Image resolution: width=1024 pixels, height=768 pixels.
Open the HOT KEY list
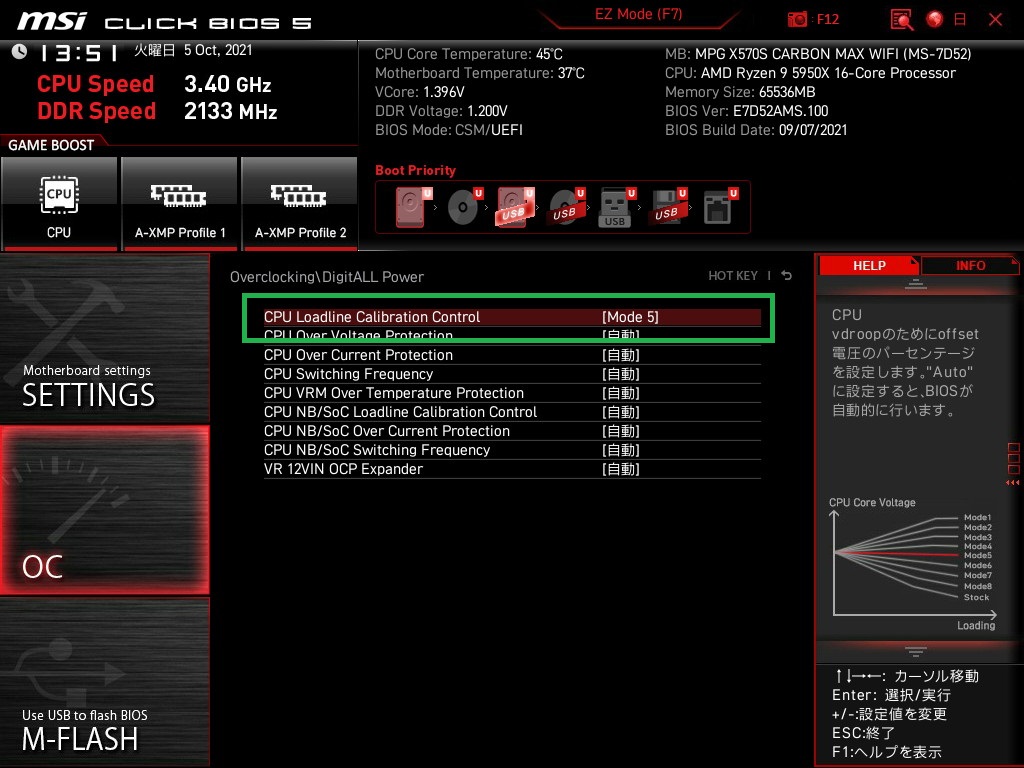pos(733,276)
